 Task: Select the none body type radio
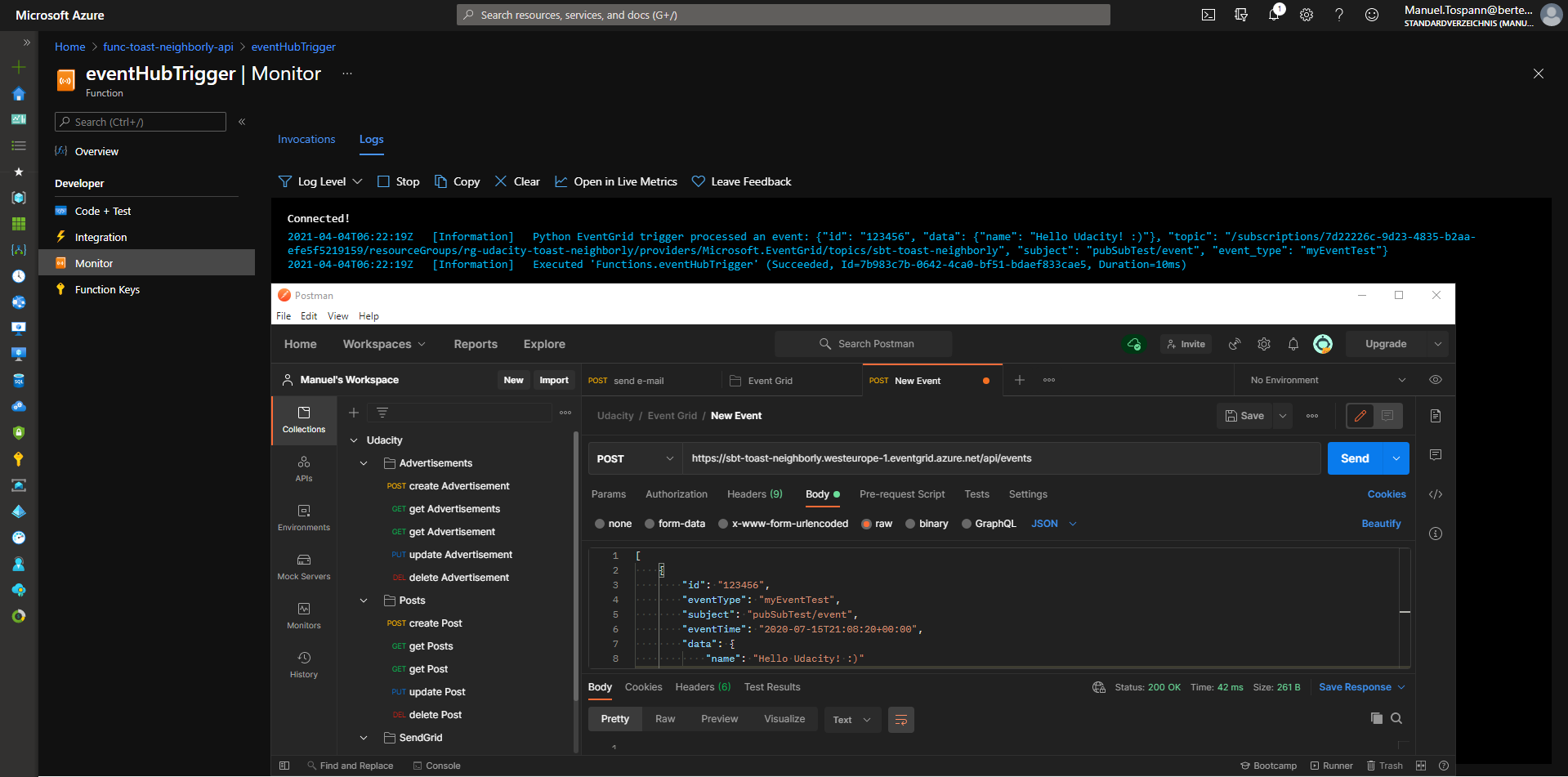(x=600, y=524)
